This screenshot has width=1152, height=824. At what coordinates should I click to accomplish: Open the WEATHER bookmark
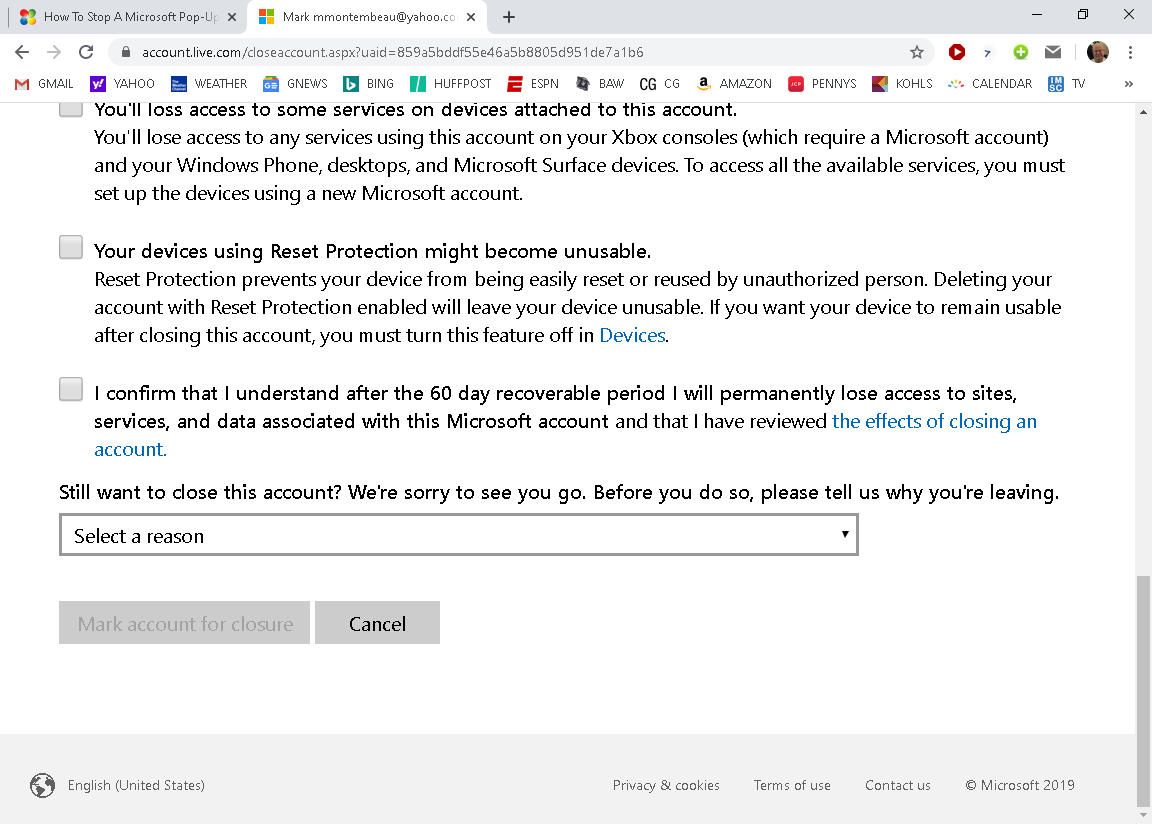point(209,84)
